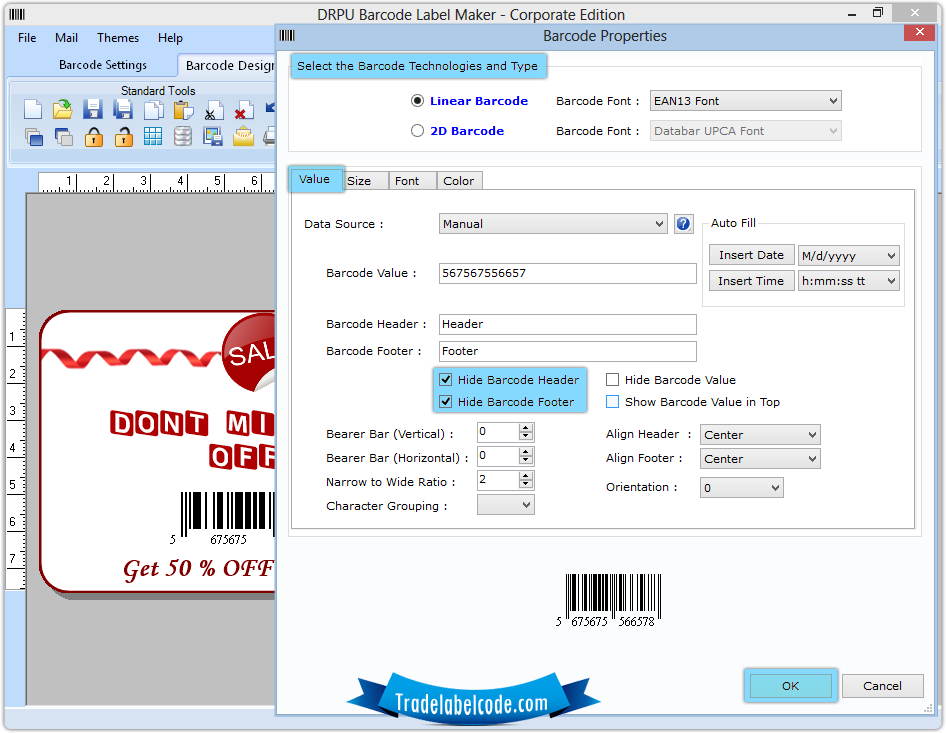This screenshot has height=733, width=946.
Task: Open the Databar UPCA Font dropdown
Action: point(745,131)
